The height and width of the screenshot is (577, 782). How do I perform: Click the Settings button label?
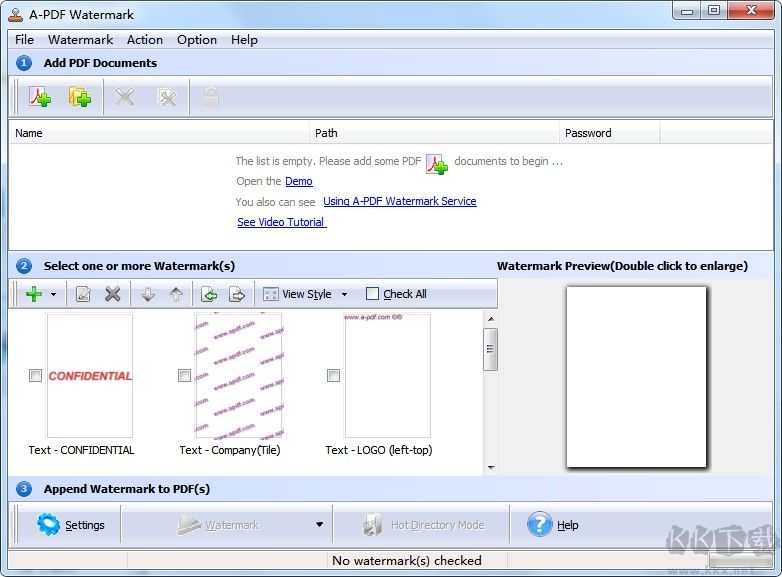tap(85, 525)
